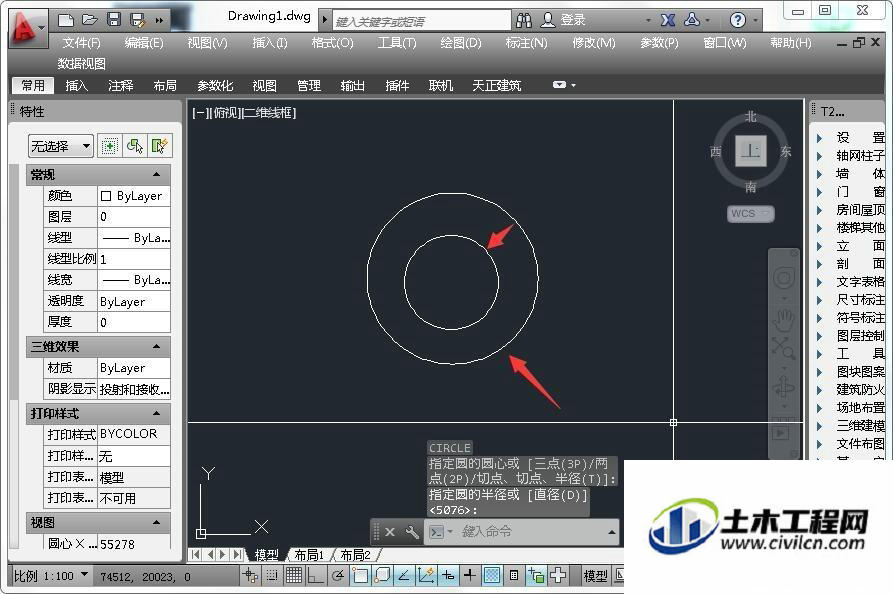Switch to the 布局1 layout tab

pos(309,555)
